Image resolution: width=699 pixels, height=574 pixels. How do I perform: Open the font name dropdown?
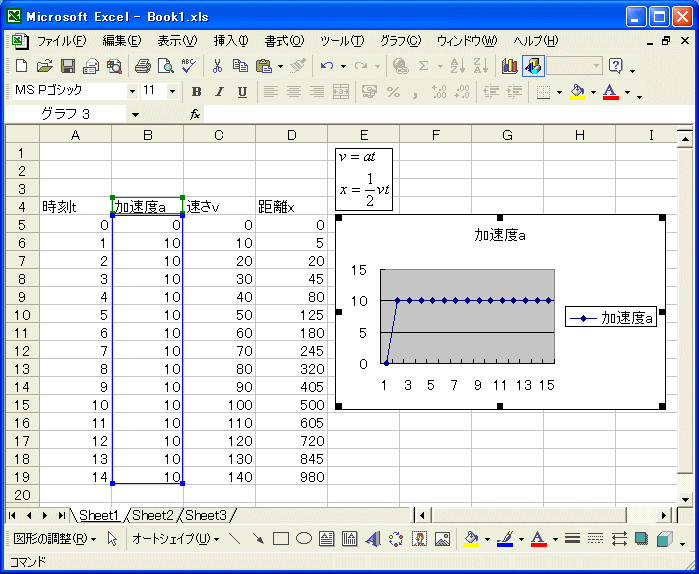[x=132, y=92]
